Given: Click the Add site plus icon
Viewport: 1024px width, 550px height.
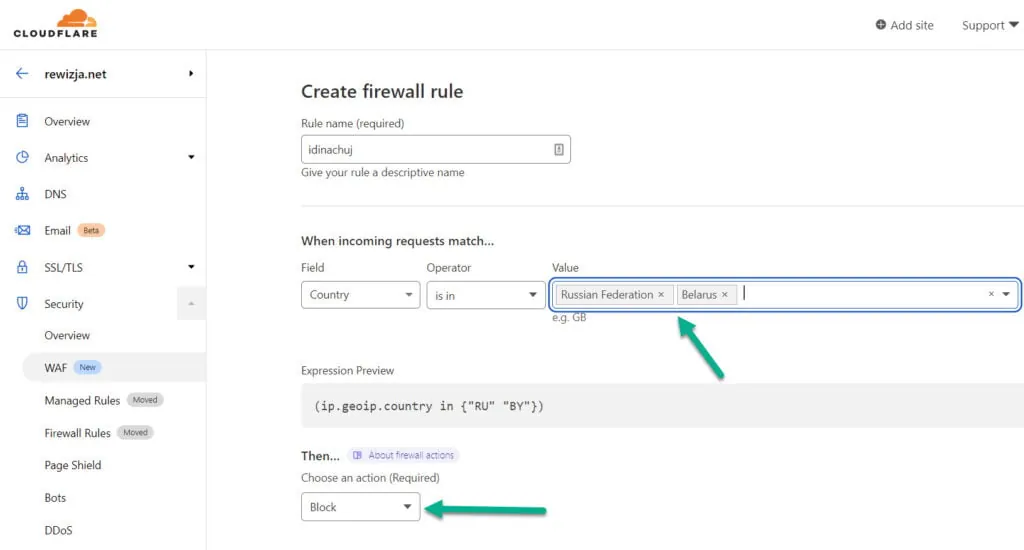Looking at the screenshot, I should tap(880, 25).
